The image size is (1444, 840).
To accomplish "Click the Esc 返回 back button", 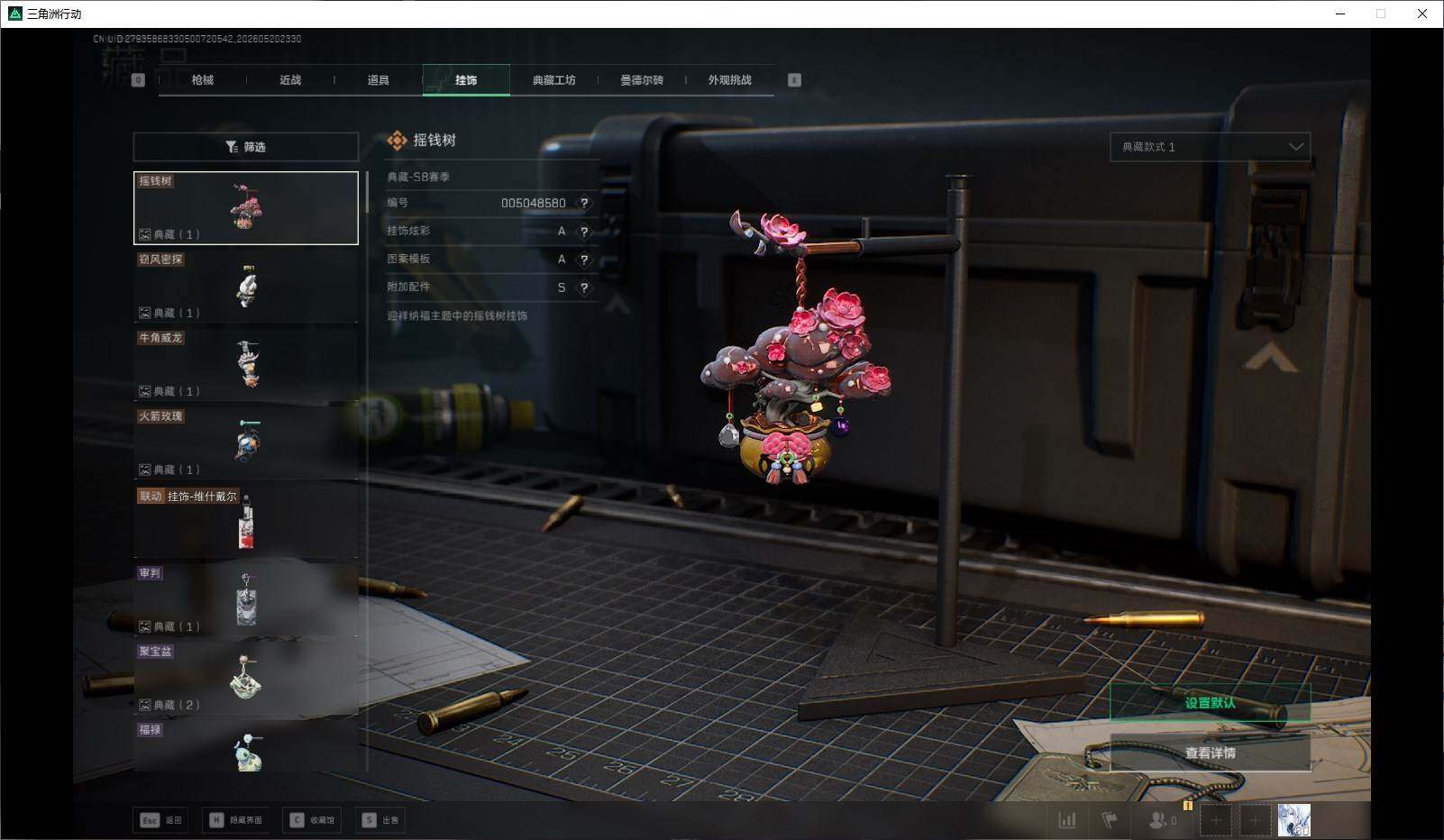I will [161, 820].
